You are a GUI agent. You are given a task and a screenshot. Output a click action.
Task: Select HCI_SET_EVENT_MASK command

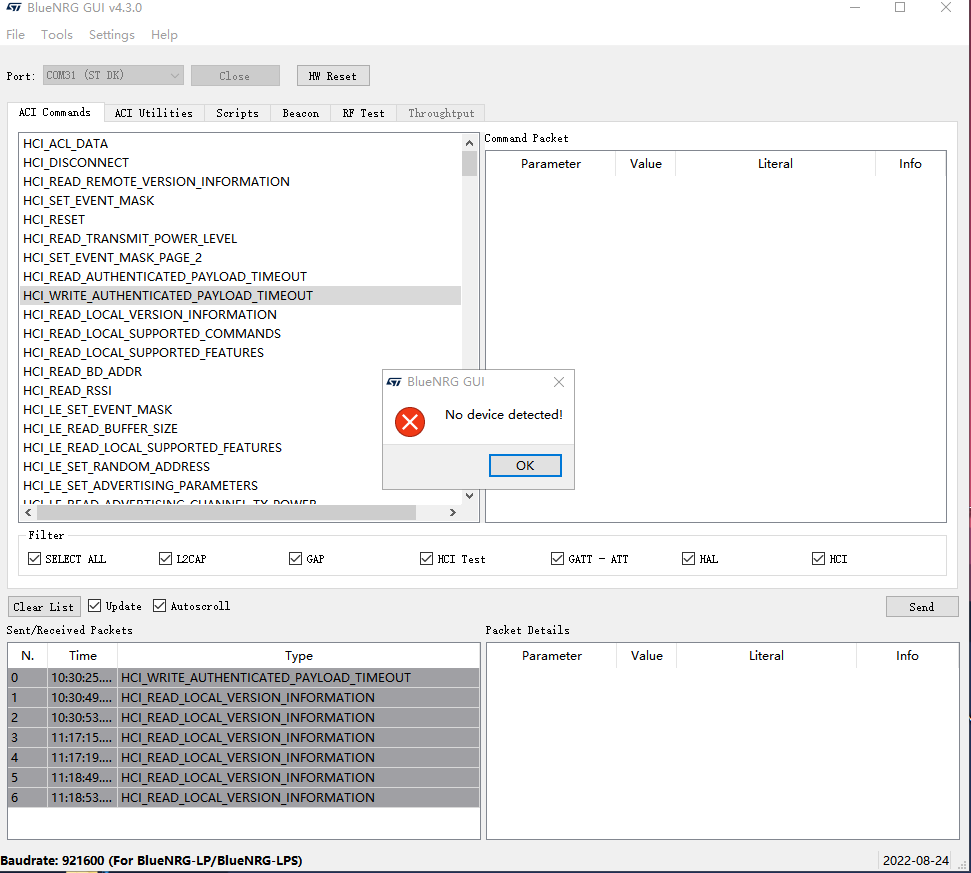tap(240, 201)
